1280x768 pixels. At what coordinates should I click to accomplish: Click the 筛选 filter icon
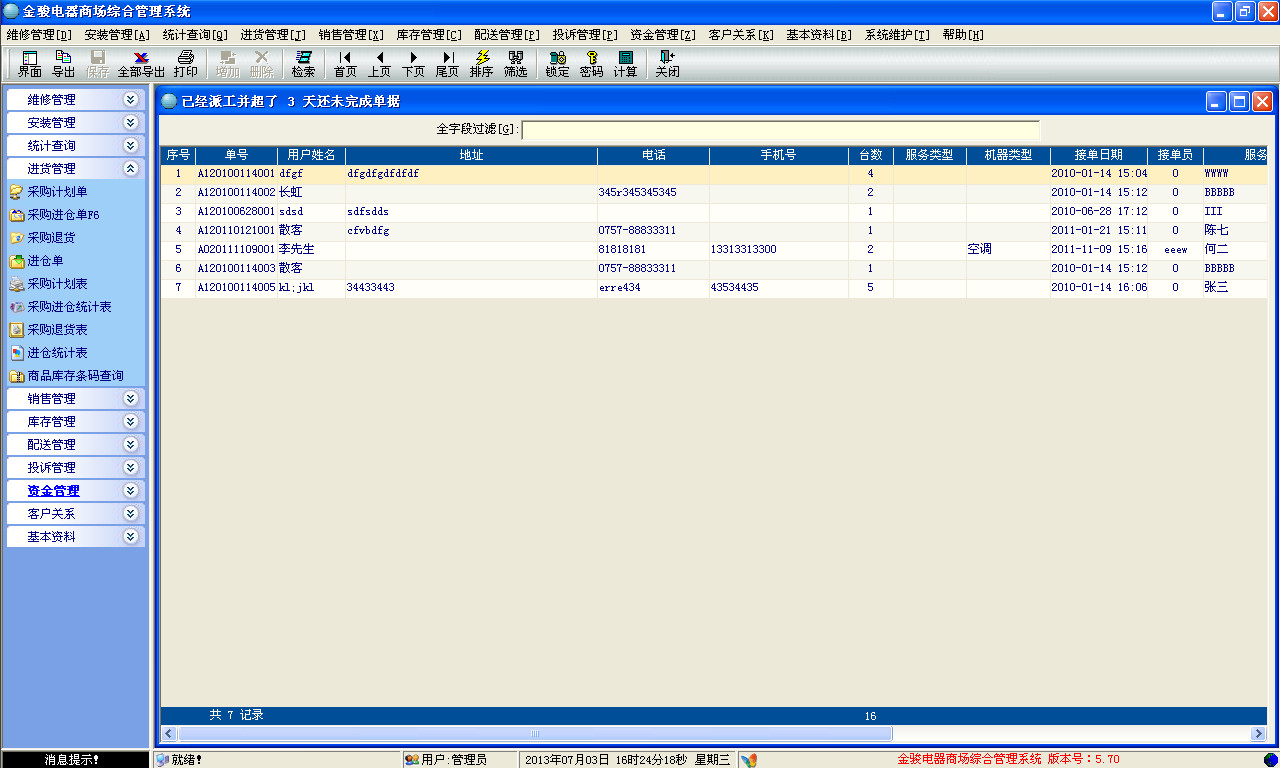515,64
